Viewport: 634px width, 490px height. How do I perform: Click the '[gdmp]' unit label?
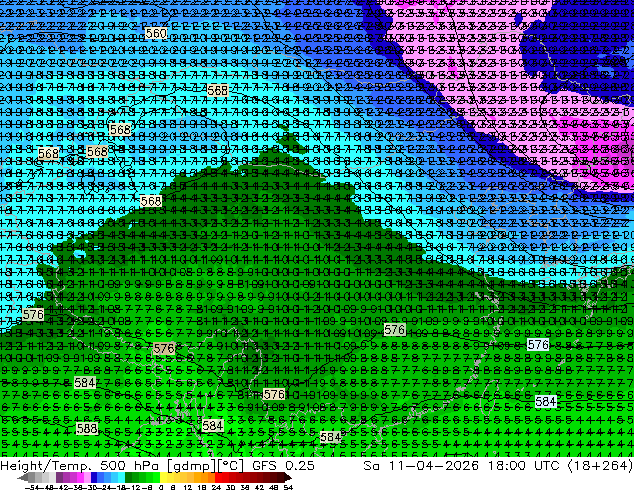(x=191, y=466)
